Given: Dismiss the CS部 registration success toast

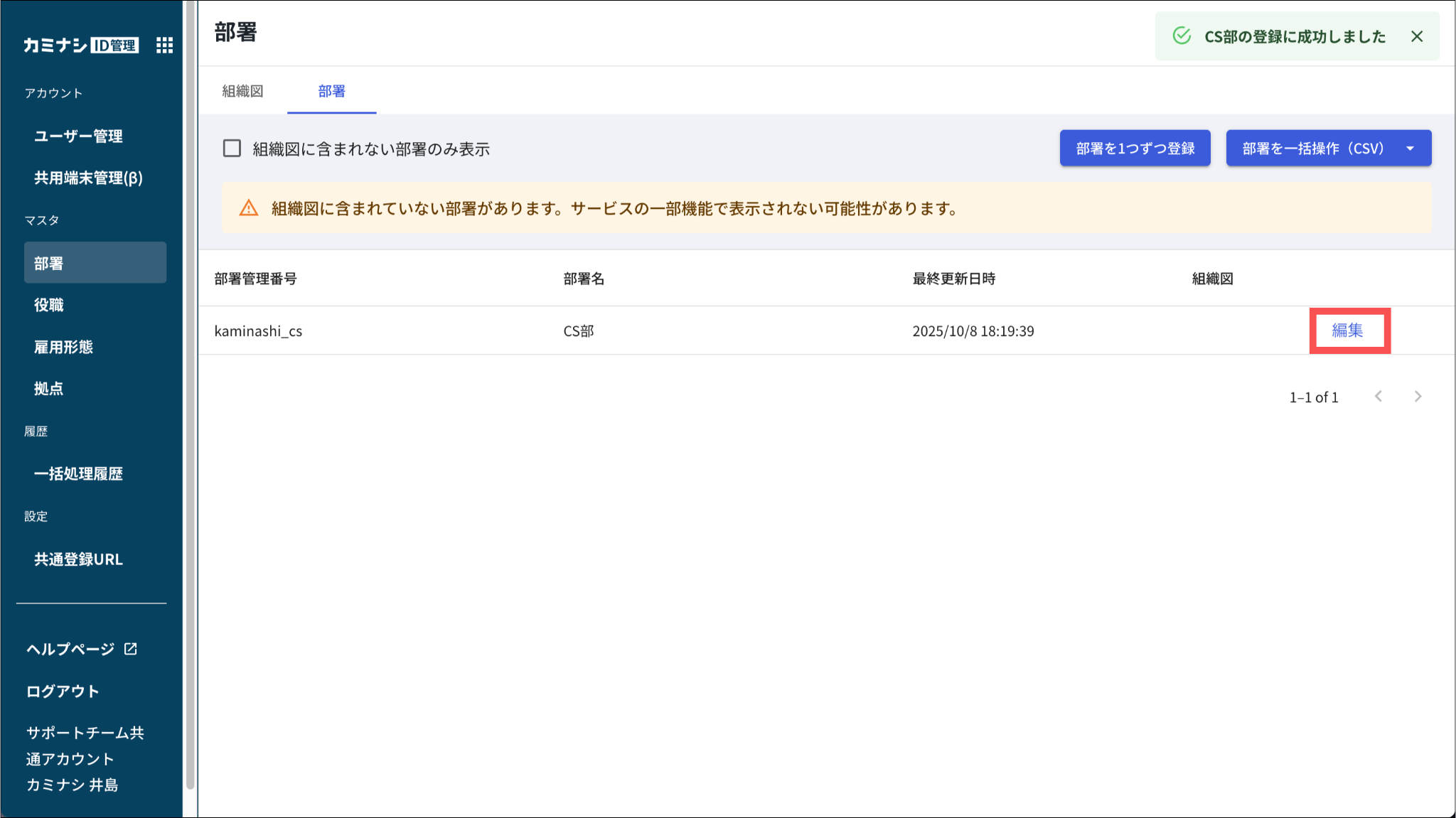Looking at the screenshot, I should click(1417, 36).
